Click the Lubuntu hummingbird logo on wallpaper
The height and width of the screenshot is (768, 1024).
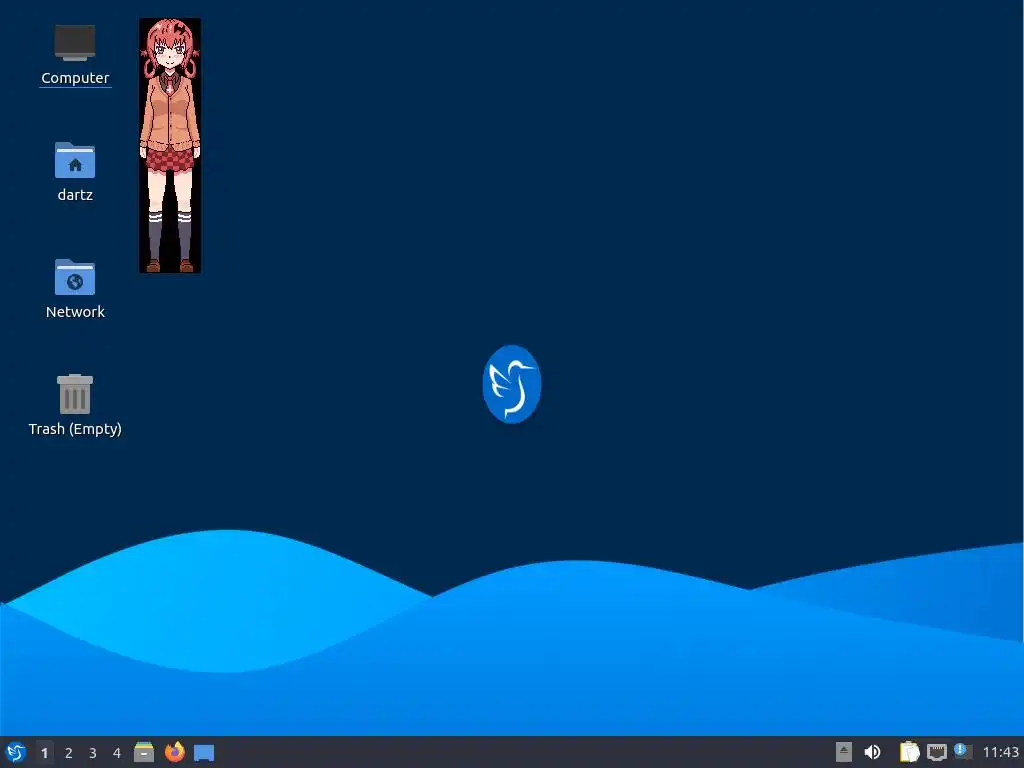click(512, 384)
